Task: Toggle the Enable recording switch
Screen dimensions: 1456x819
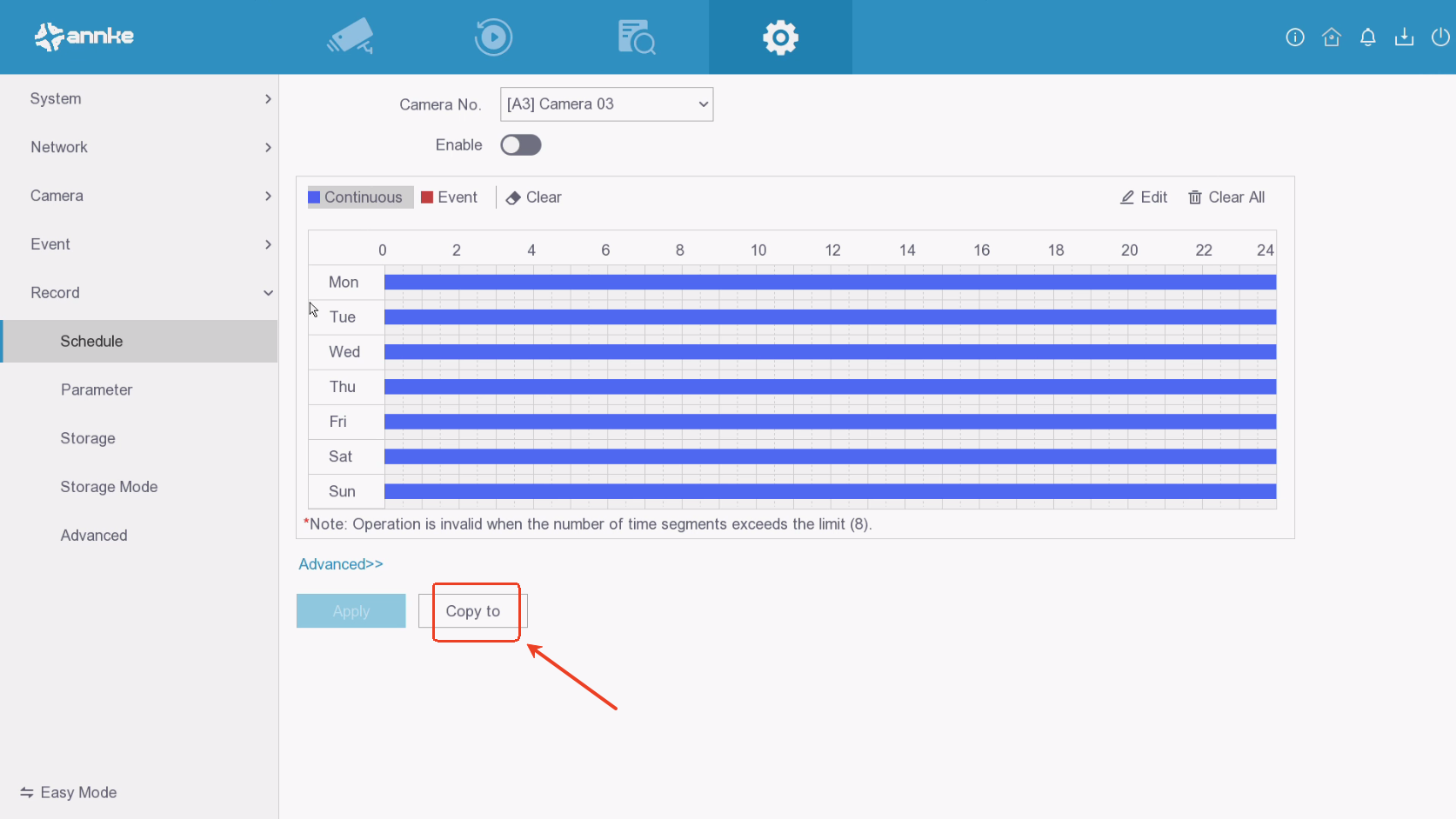Action: 521,145
